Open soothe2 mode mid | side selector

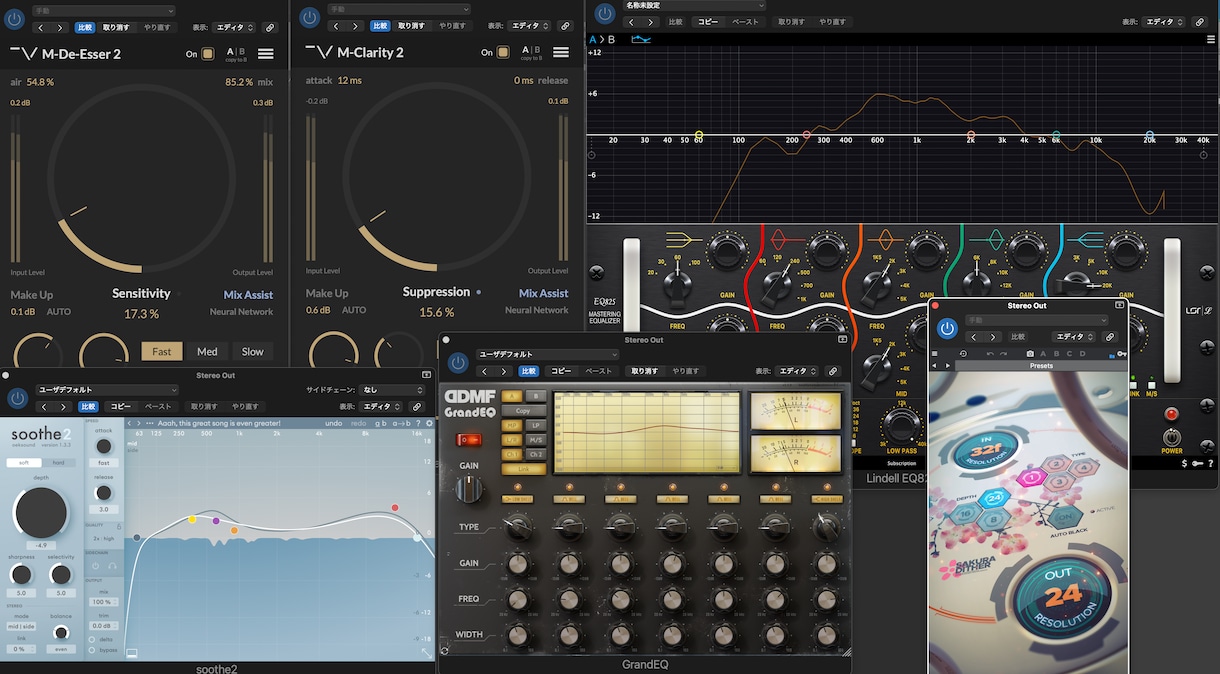22,626
